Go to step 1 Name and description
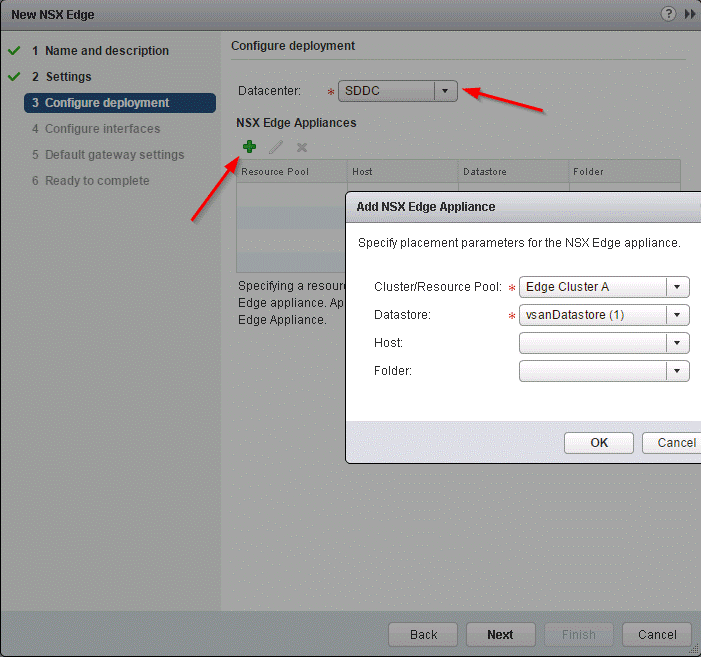701x657 pixels. (106, 51)
